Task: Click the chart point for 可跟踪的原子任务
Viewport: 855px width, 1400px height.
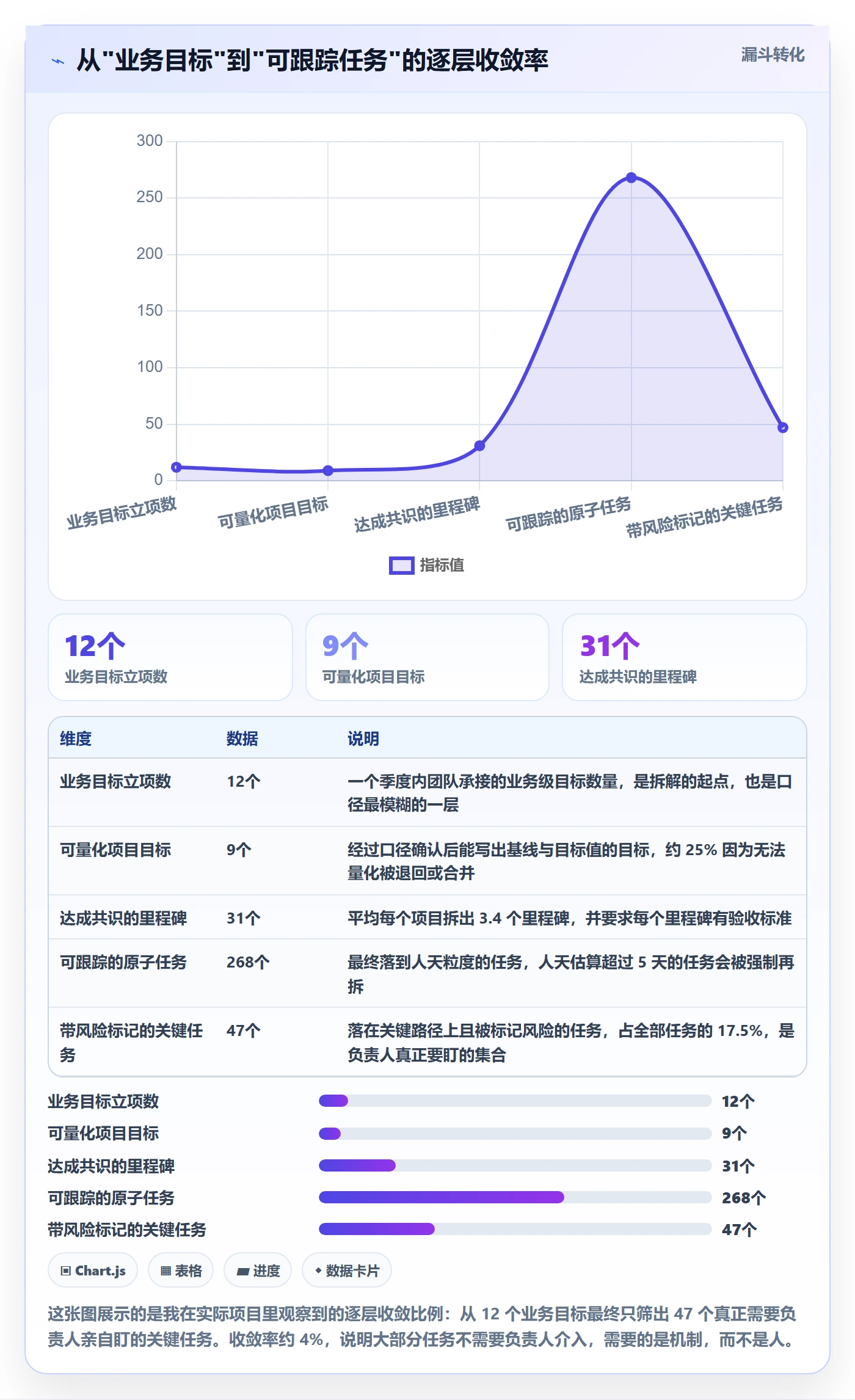Action: pos(631,178)
